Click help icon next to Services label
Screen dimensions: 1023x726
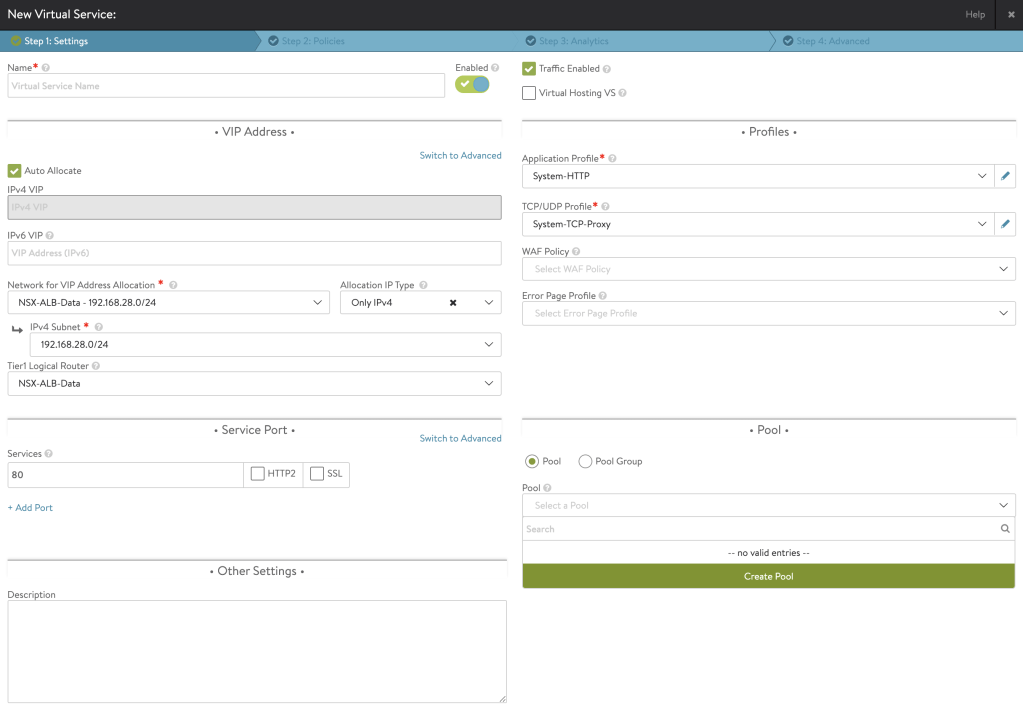click(49, 454)
